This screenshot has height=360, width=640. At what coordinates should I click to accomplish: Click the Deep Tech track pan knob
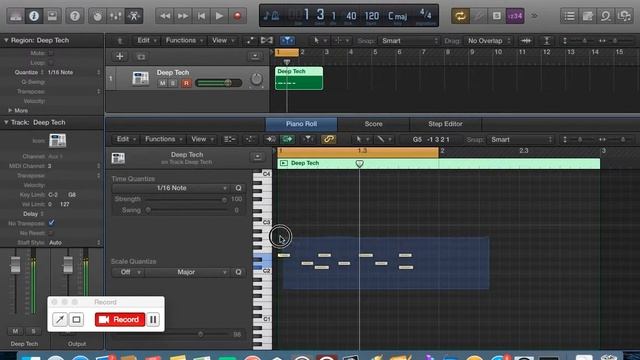tap(256, 79)
